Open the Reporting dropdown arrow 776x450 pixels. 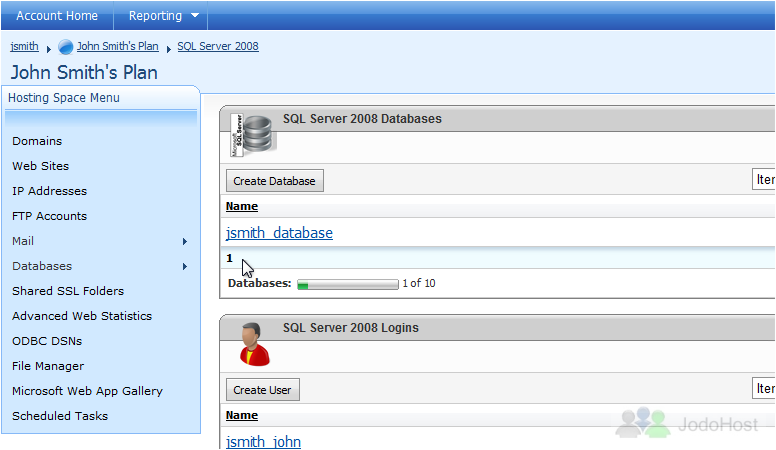click(x=195, y=15)
